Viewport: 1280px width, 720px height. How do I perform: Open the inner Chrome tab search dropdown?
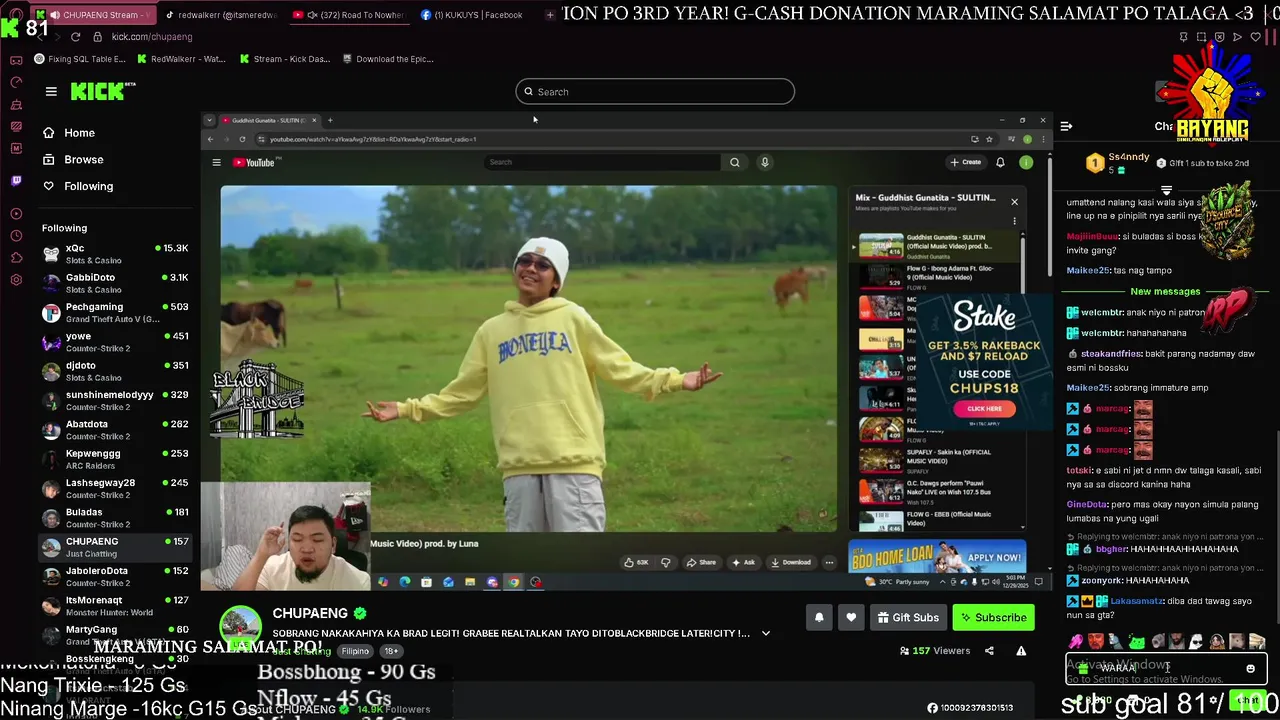click(x=209, y=120)
